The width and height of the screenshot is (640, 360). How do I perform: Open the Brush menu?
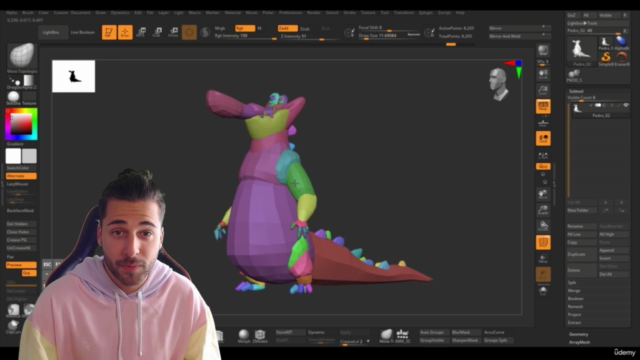coord(28,13)
